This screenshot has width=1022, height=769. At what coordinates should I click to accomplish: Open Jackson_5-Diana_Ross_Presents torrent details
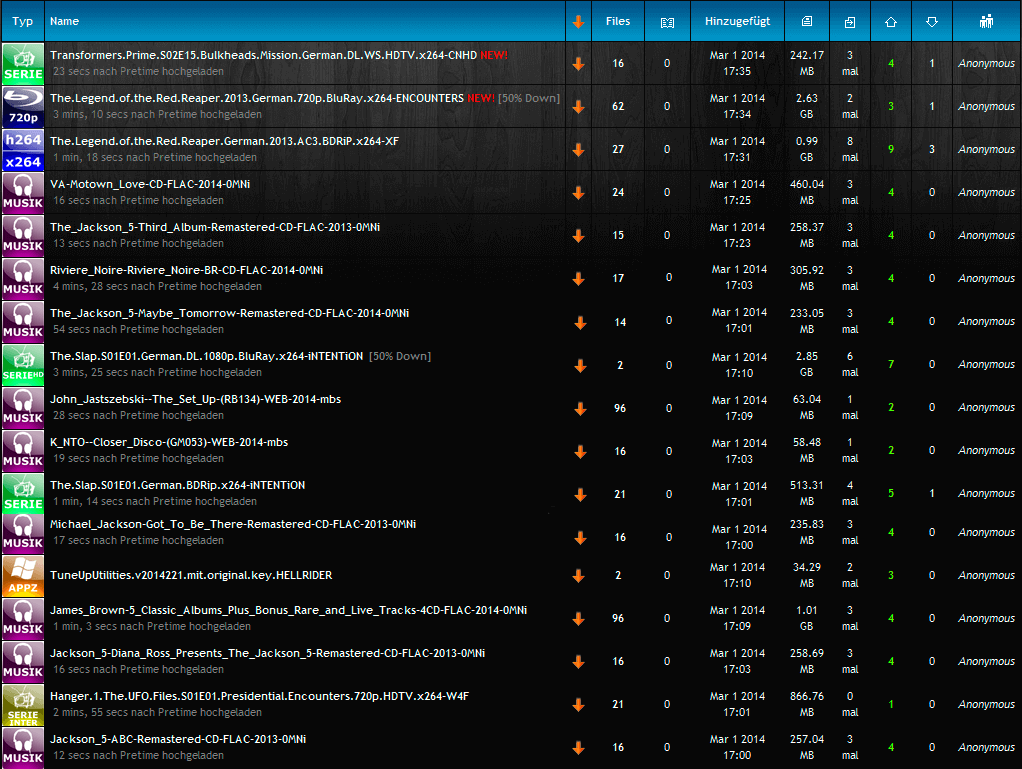click(x=267, y=654)
